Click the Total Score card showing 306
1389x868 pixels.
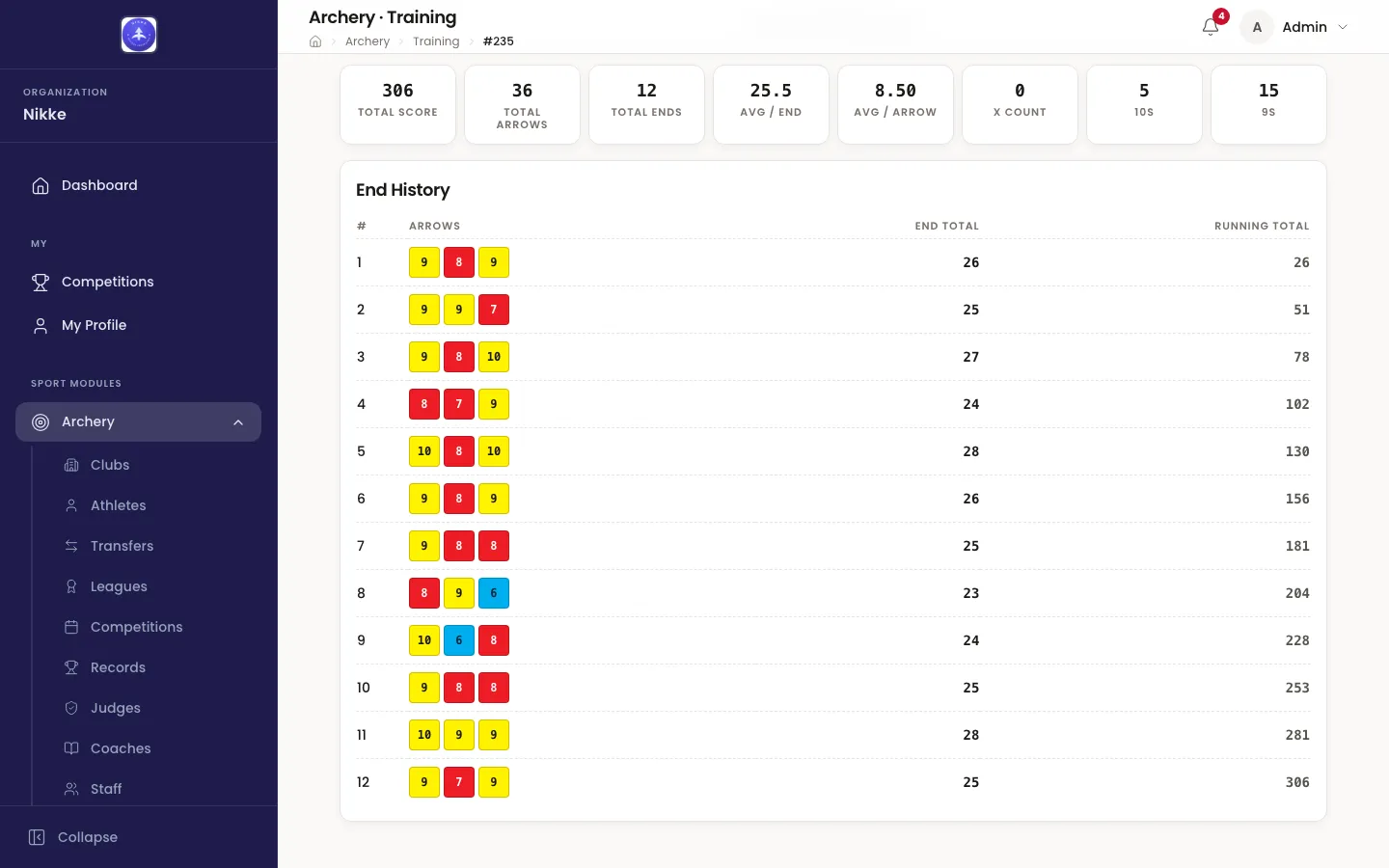tap(398, 104)
